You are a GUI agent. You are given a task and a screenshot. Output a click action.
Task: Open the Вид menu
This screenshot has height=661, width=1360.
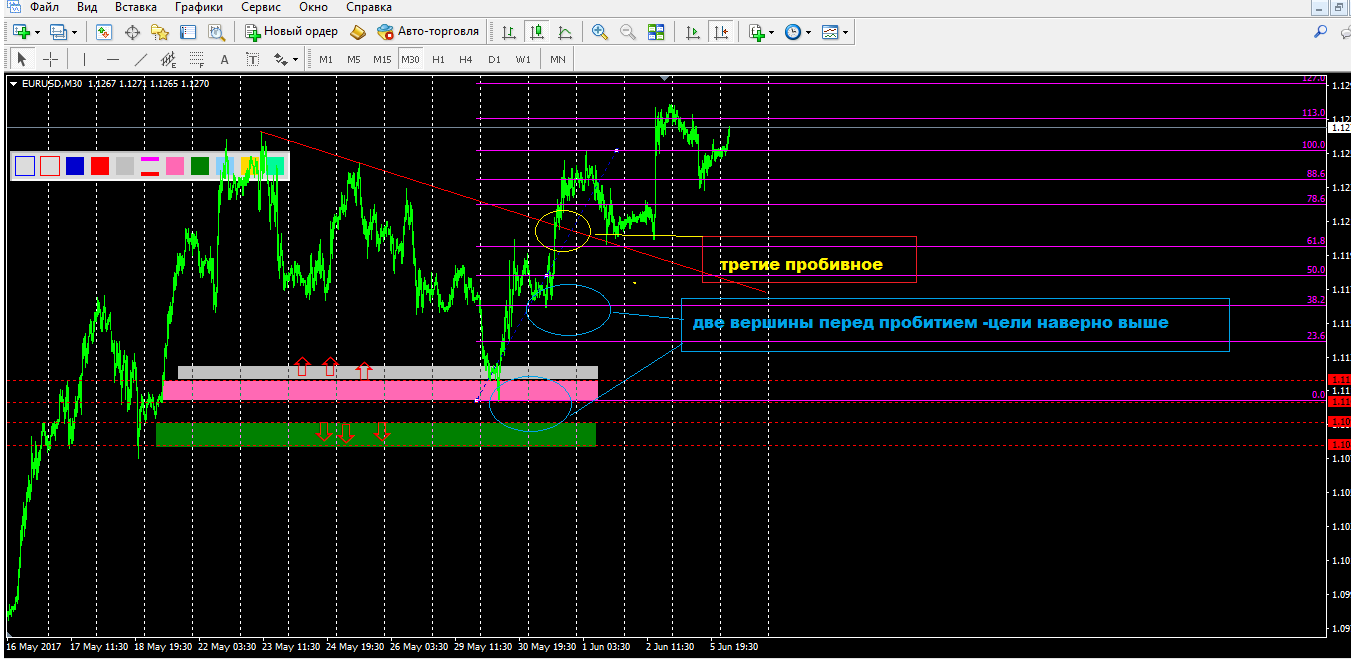pyautogui.click(x=87, y=7)
